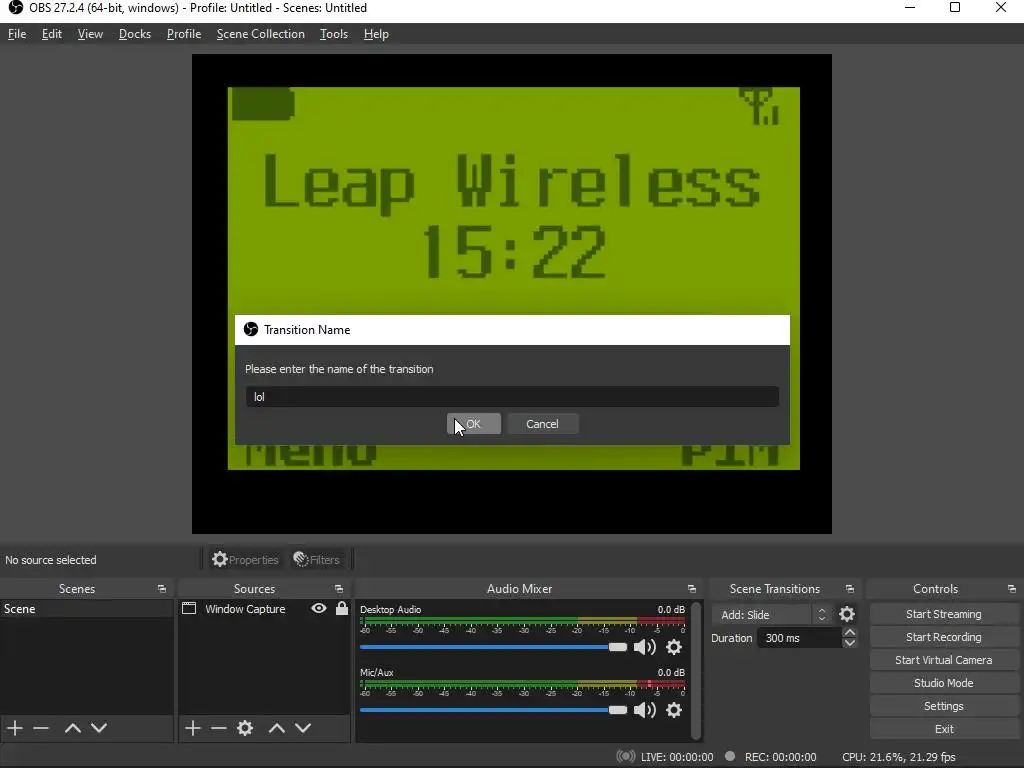
Task: Pop out the Scenes dock
Action: click(162, 589)
